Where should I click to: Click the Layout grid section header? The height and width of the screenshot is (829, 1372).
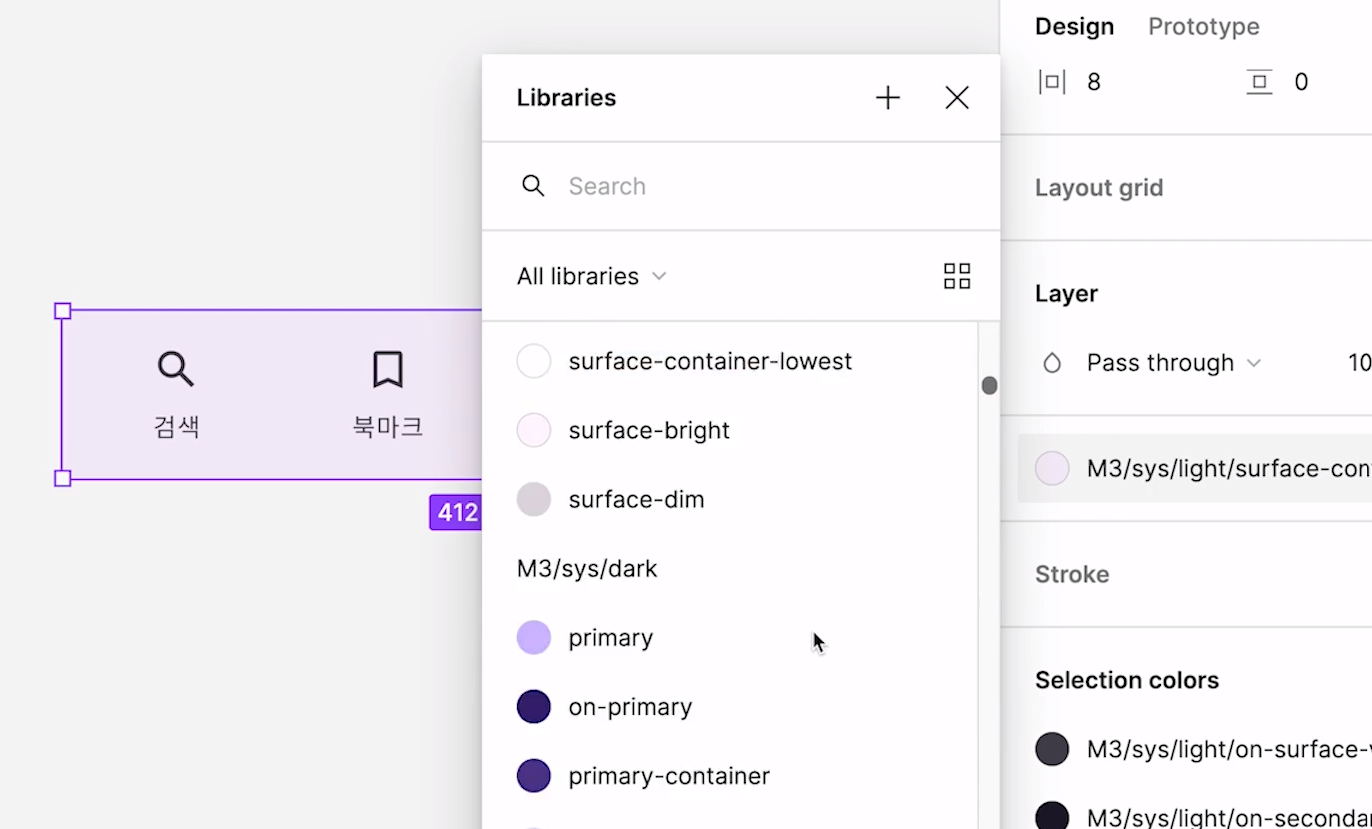[1099, 188]
